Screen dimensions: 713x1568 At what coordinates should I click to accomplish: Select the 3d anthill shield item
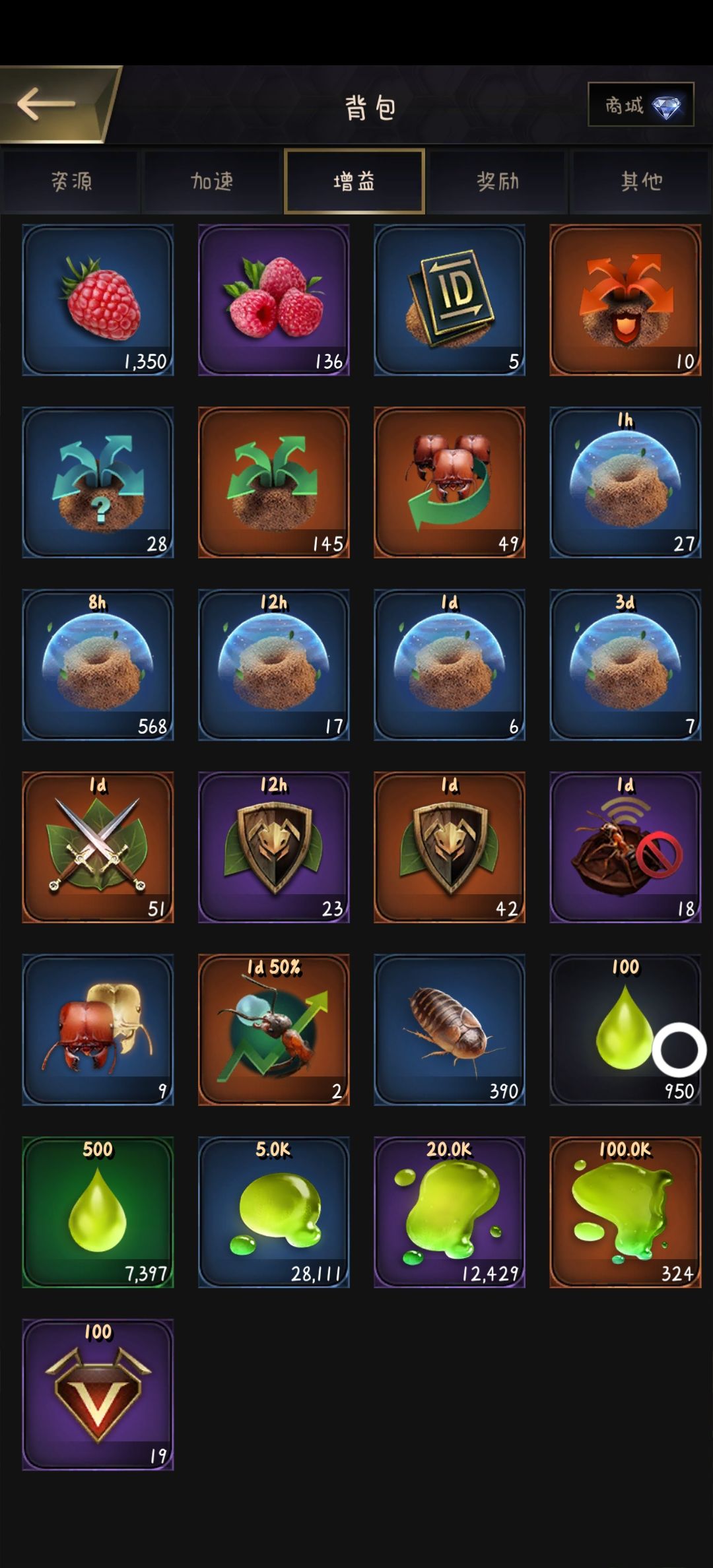coord(625,665)
